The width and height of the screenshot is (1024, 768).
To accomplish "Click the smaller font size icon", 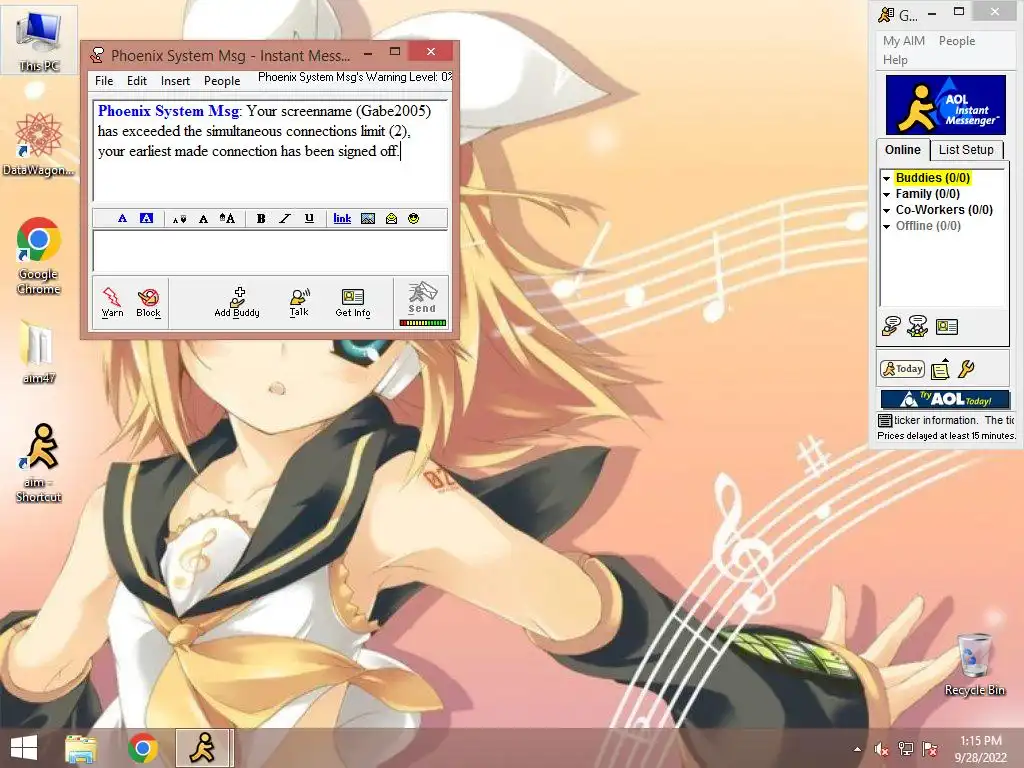I will [x=179, y=219].
